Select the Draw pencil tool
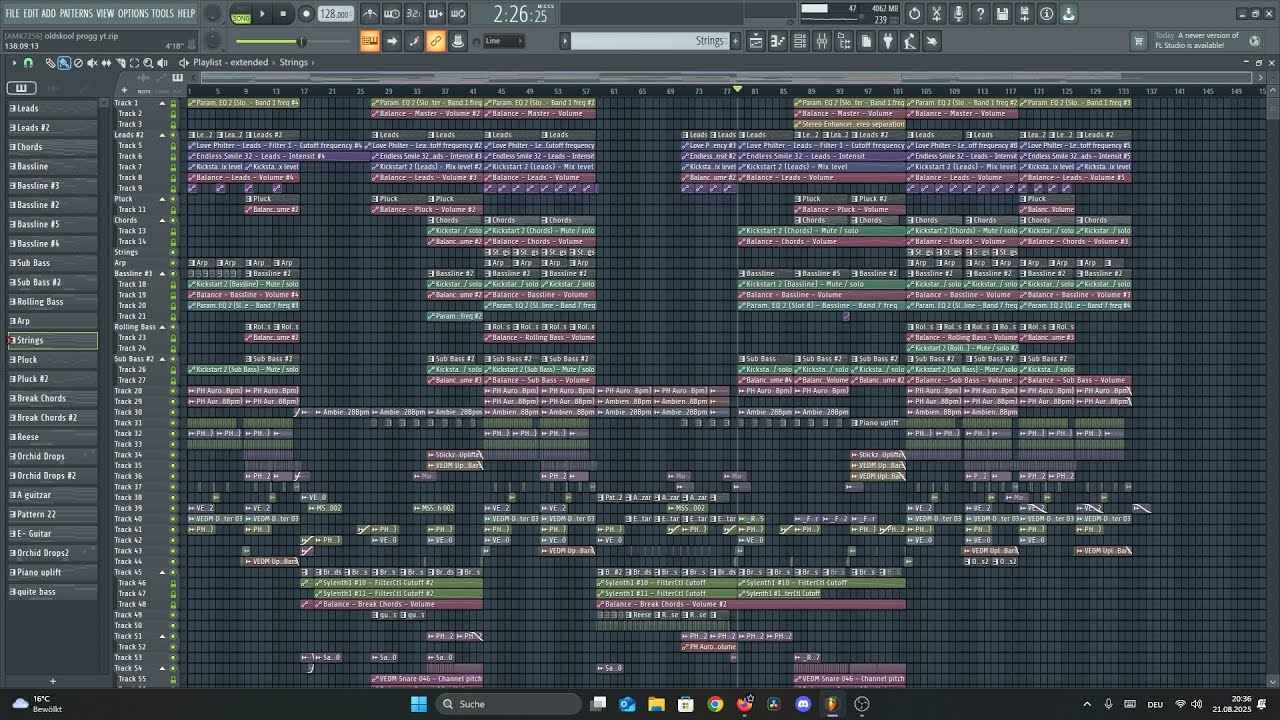This screenshot has height=720, width=1280. click(x=51, y=63)
